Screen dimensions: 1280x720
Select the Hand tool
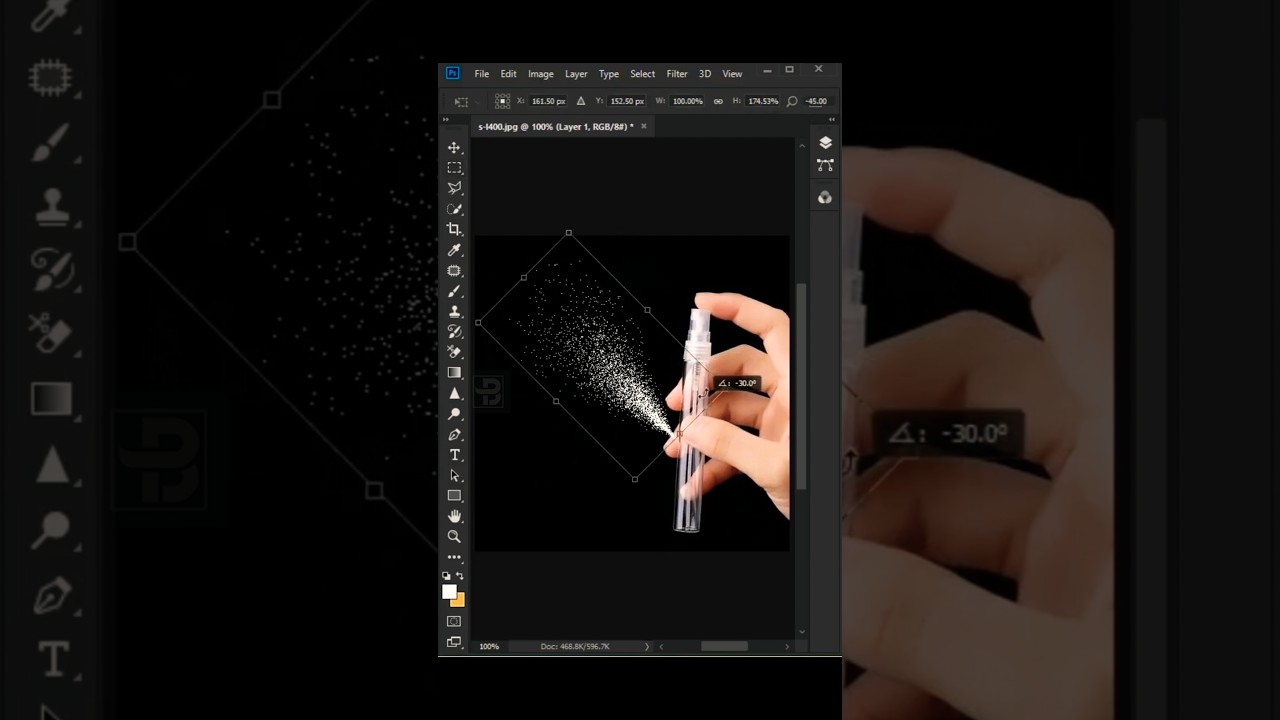coord(454,516)
